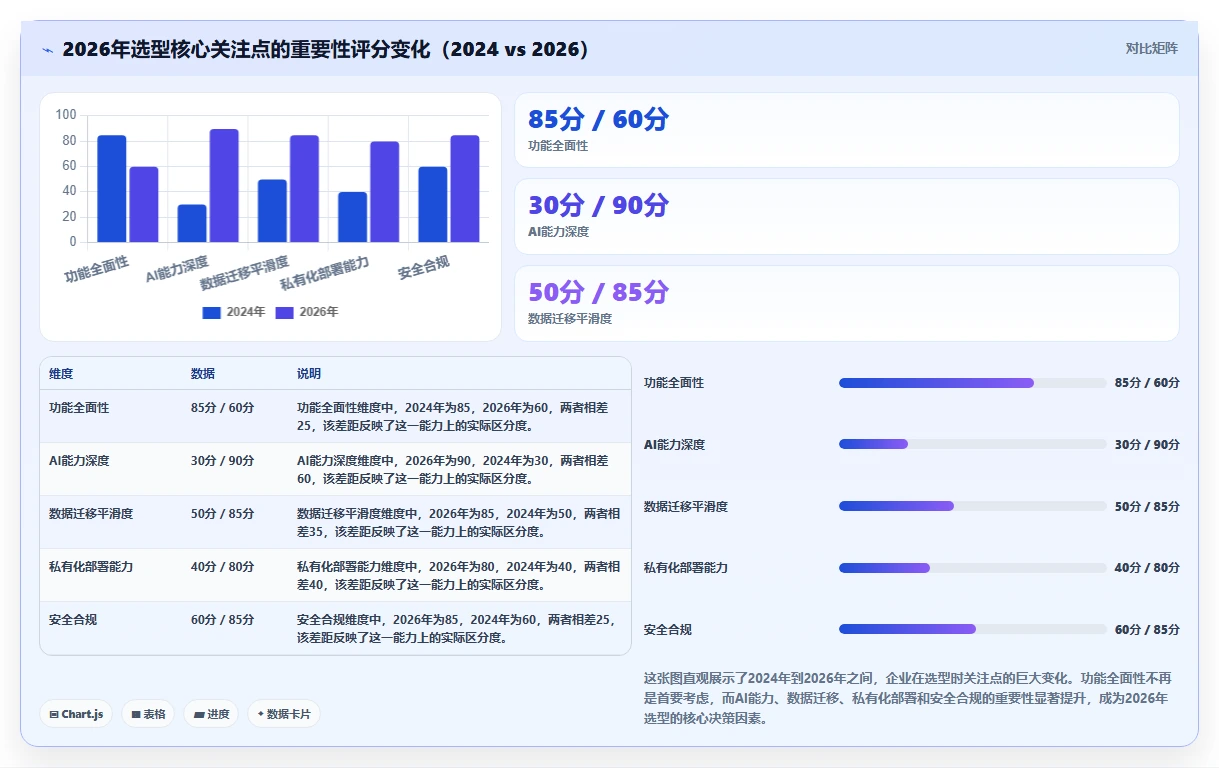Click the 维度 column header
1219x768 pixels.
pyautogui.click(x=61, y=374)
